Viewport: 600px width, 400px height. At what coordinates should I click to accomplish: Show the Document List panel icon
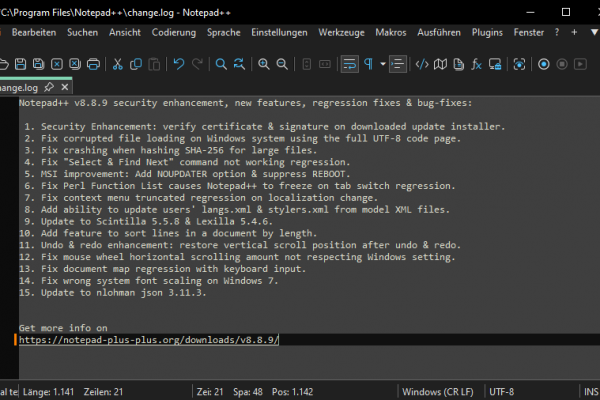458,64
